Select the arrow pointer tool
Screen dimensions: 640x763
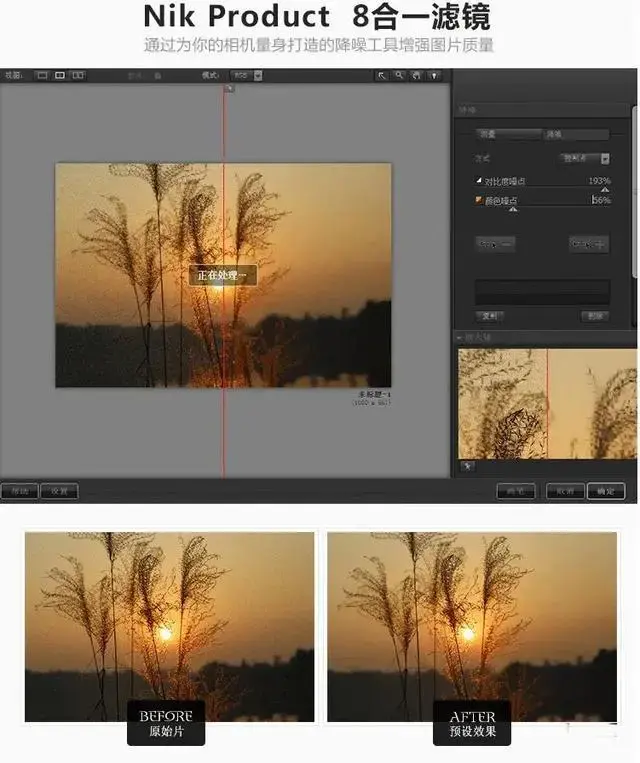click(382, 75)
